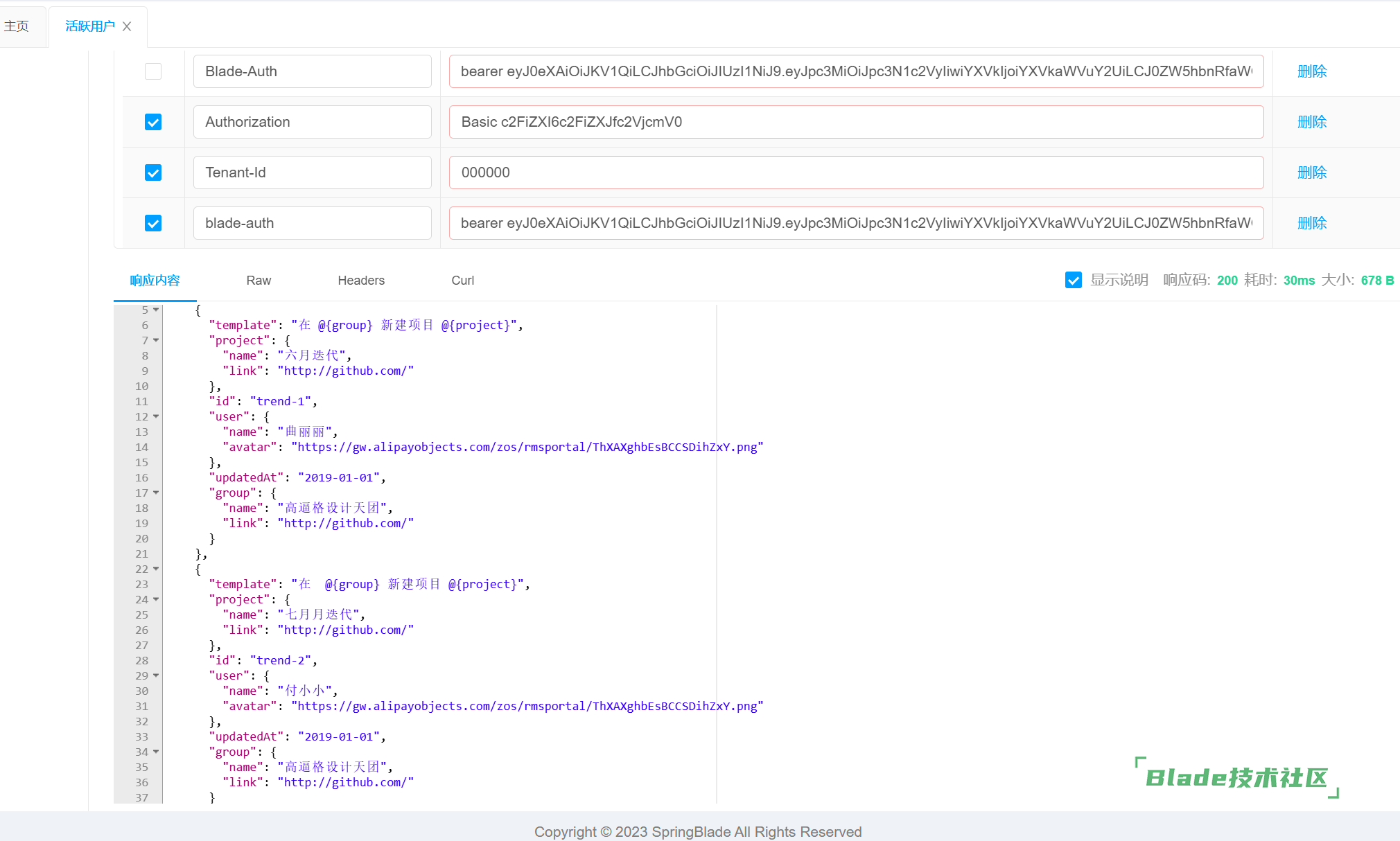Image resolution: width=1400 pixels, height=841 pixels.
Task: Switch to the Headers response tab
Action: click(x=361, y=281)
